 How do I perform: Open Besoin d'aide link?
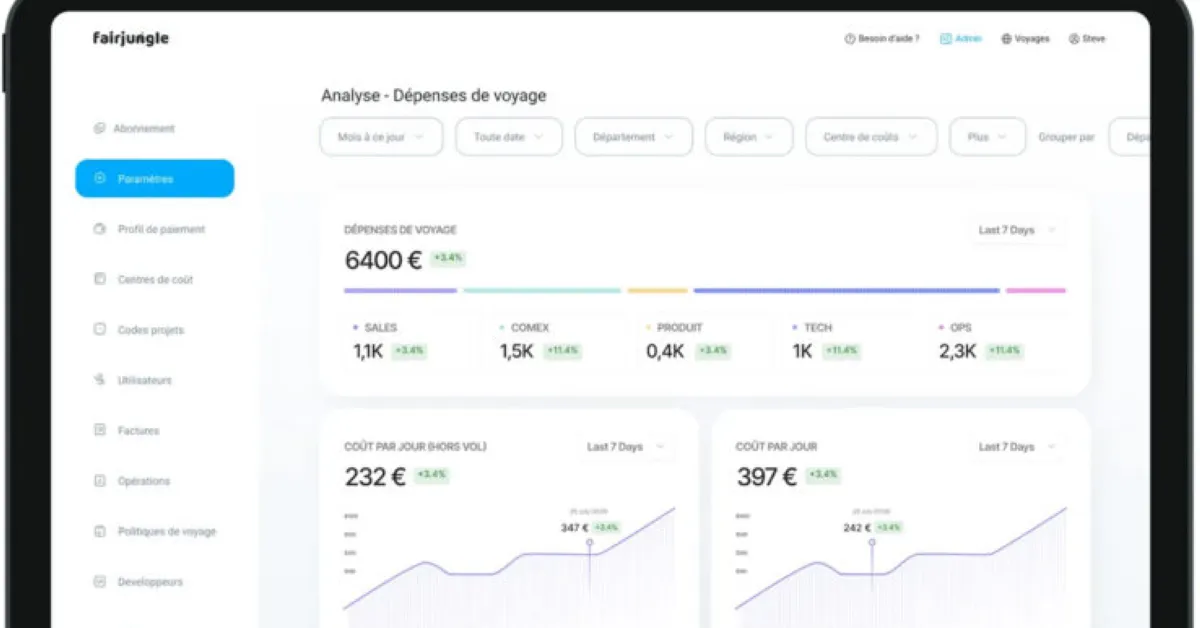(x=882, y=39)
